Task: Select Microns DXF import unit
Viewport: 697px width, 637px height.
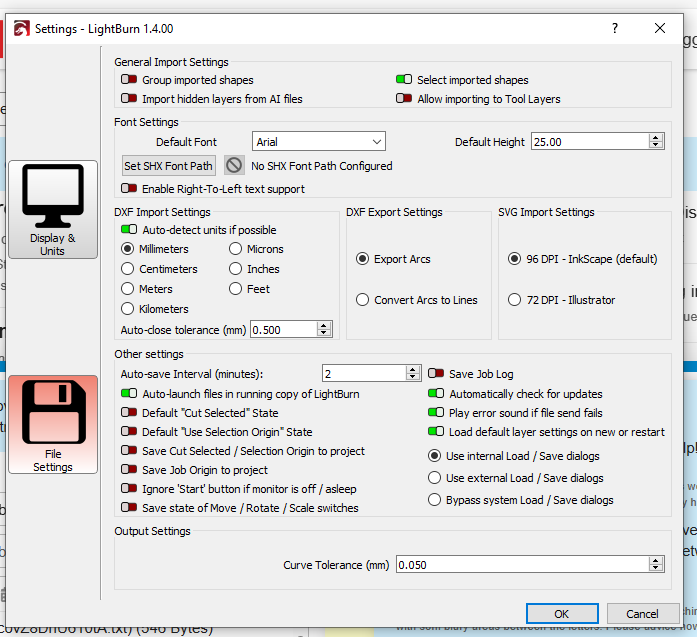Action: tap(236, 249)
